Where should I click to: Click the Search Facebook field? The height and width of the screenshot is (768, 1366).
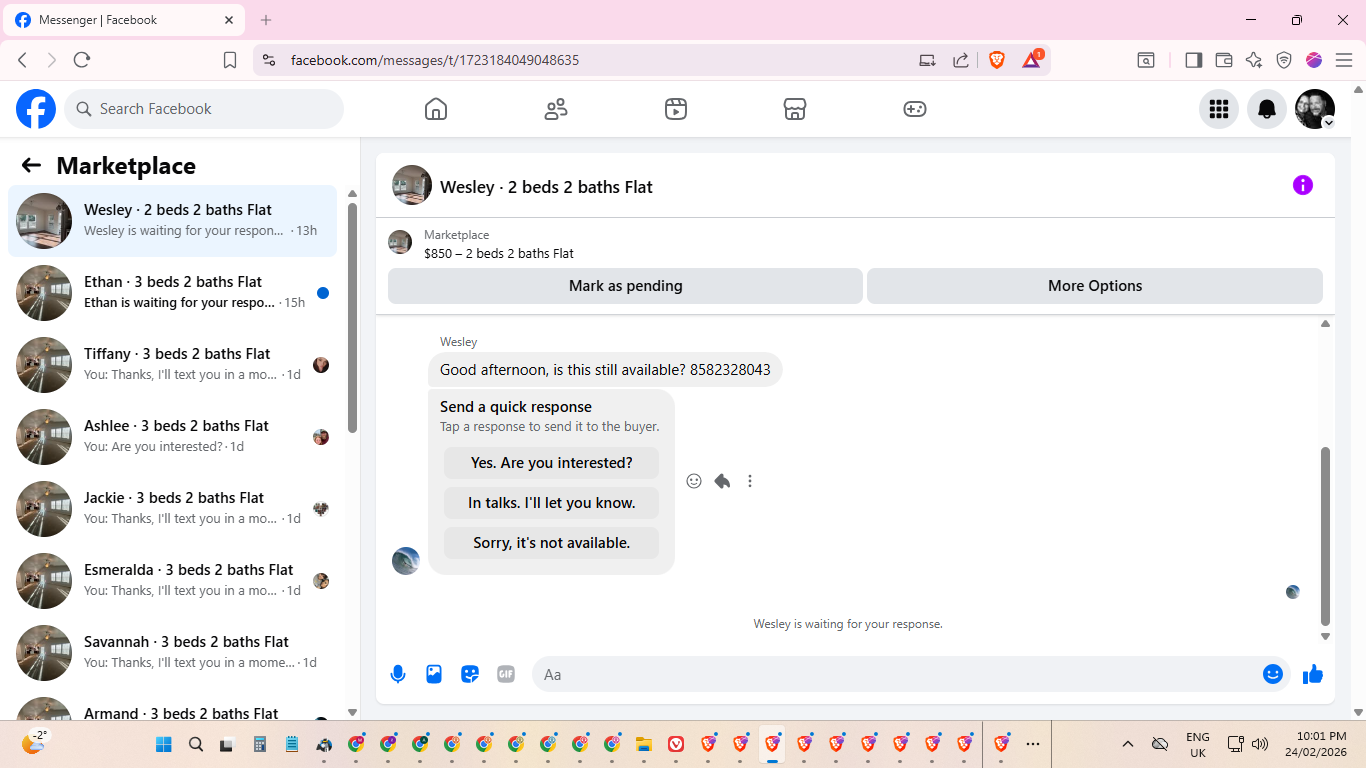(204, 109)
